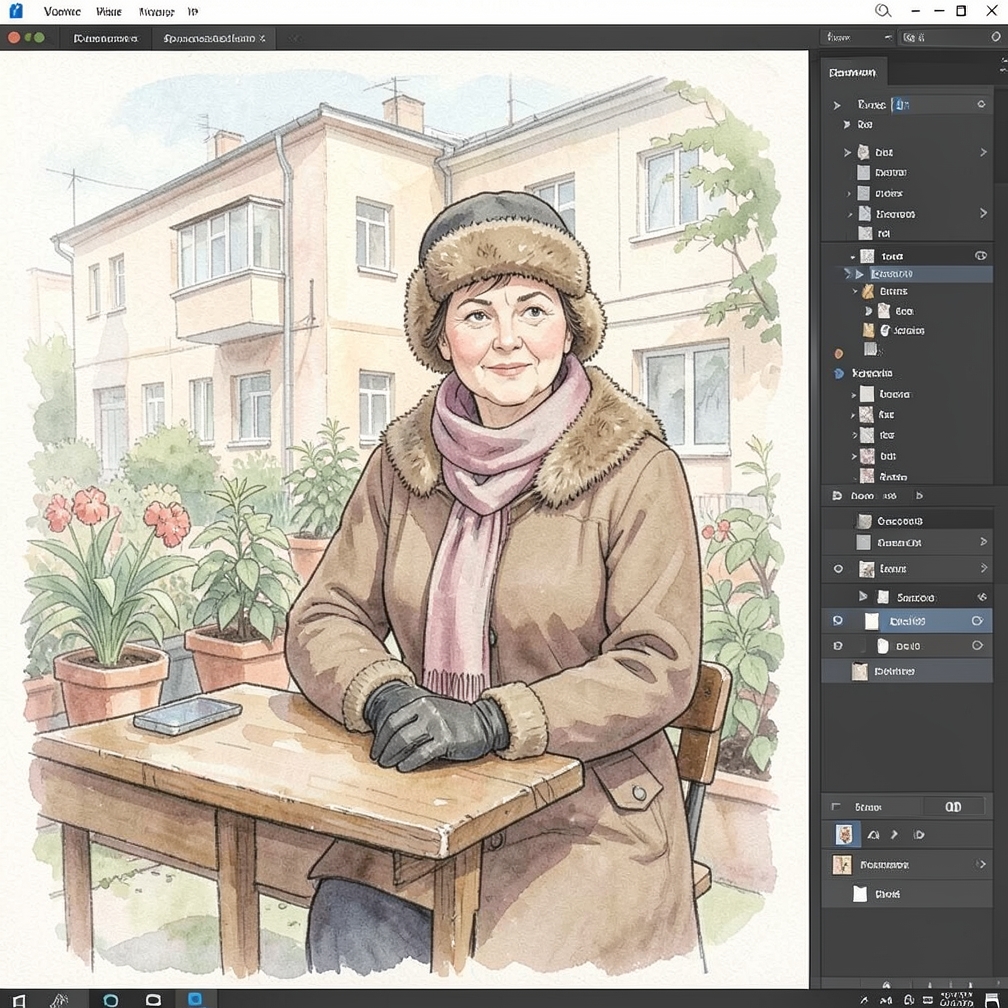Switch to the first document tab
1008x1008 pixels.
(105, 39)
